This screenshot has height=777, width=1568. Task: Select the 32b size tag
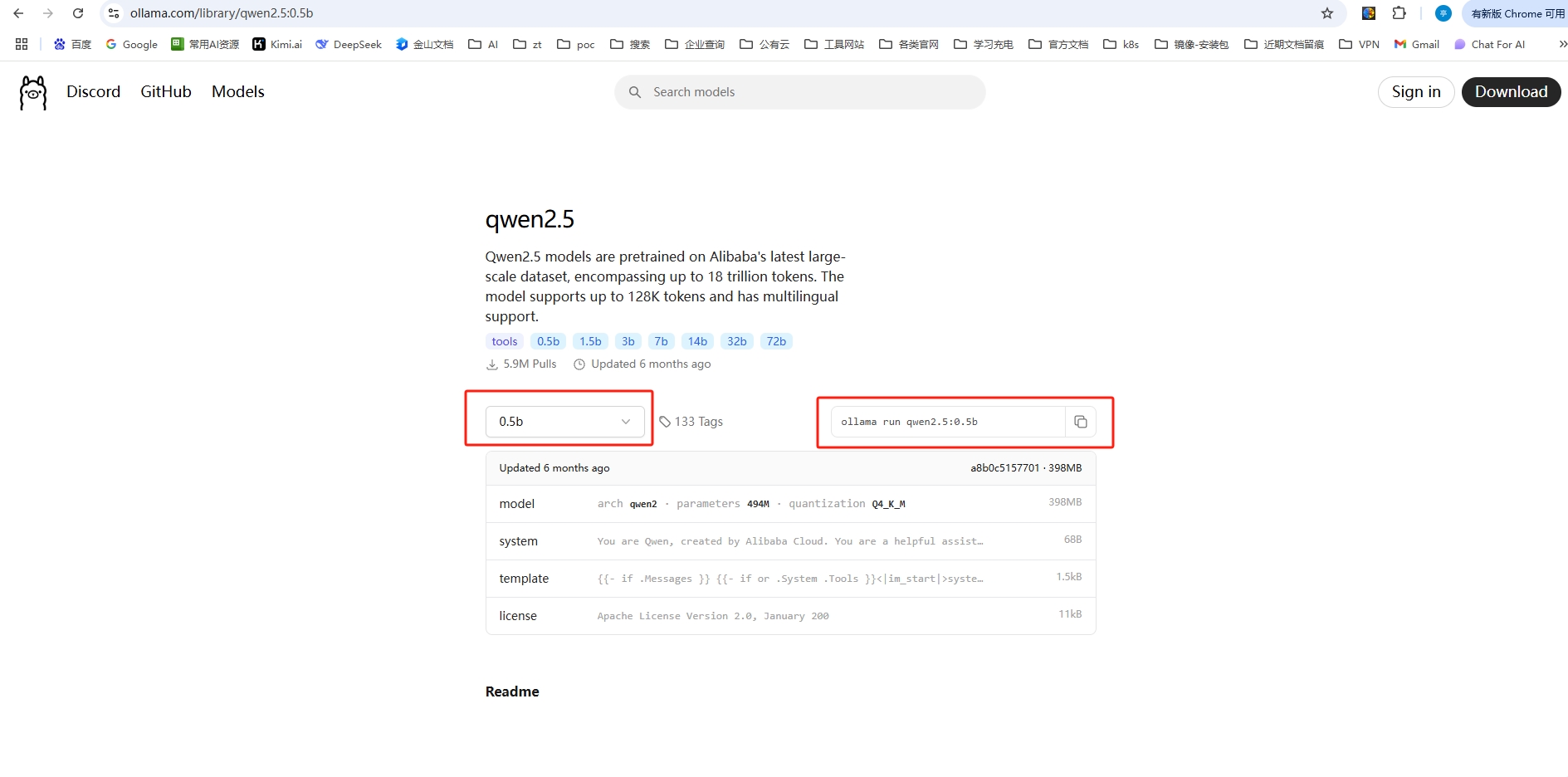pos(737,341)
